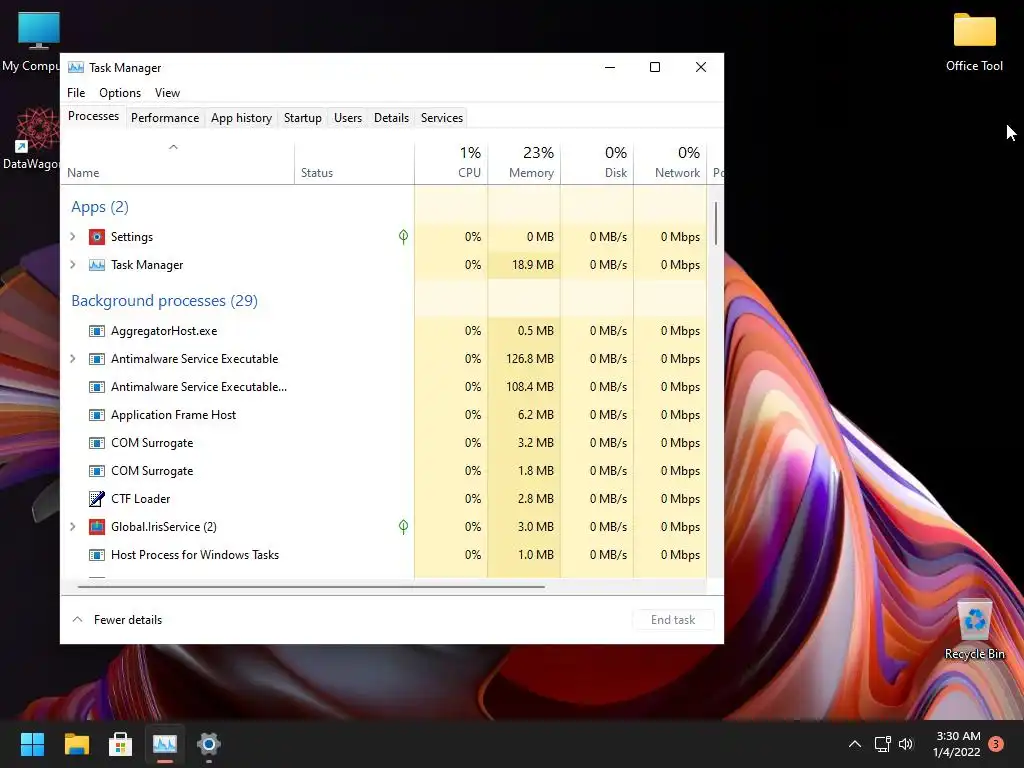Click the Task Manager title bar icon

pos(76,68)
